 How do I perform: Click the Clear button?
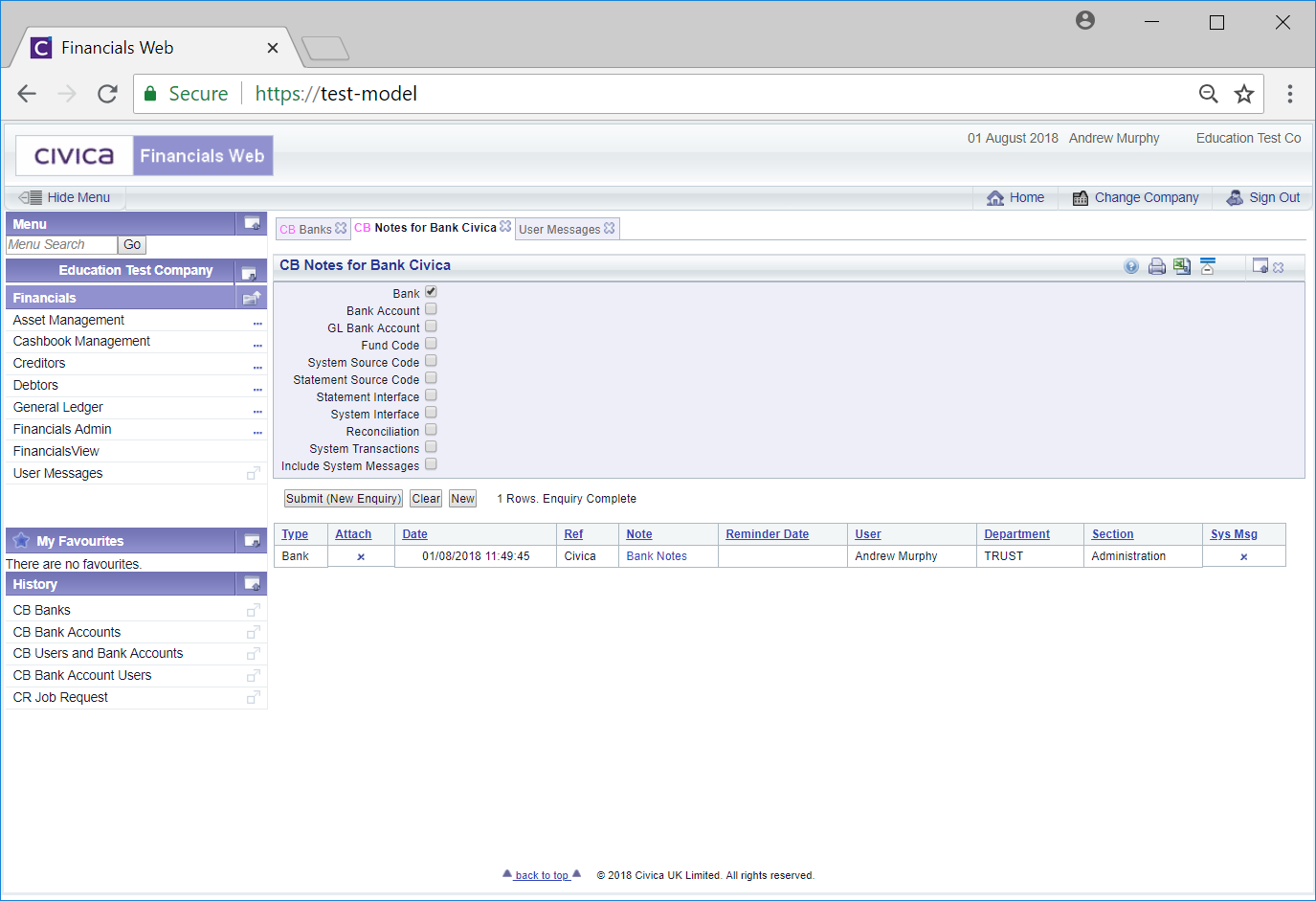pyautogui.click(x=426, y=499)
